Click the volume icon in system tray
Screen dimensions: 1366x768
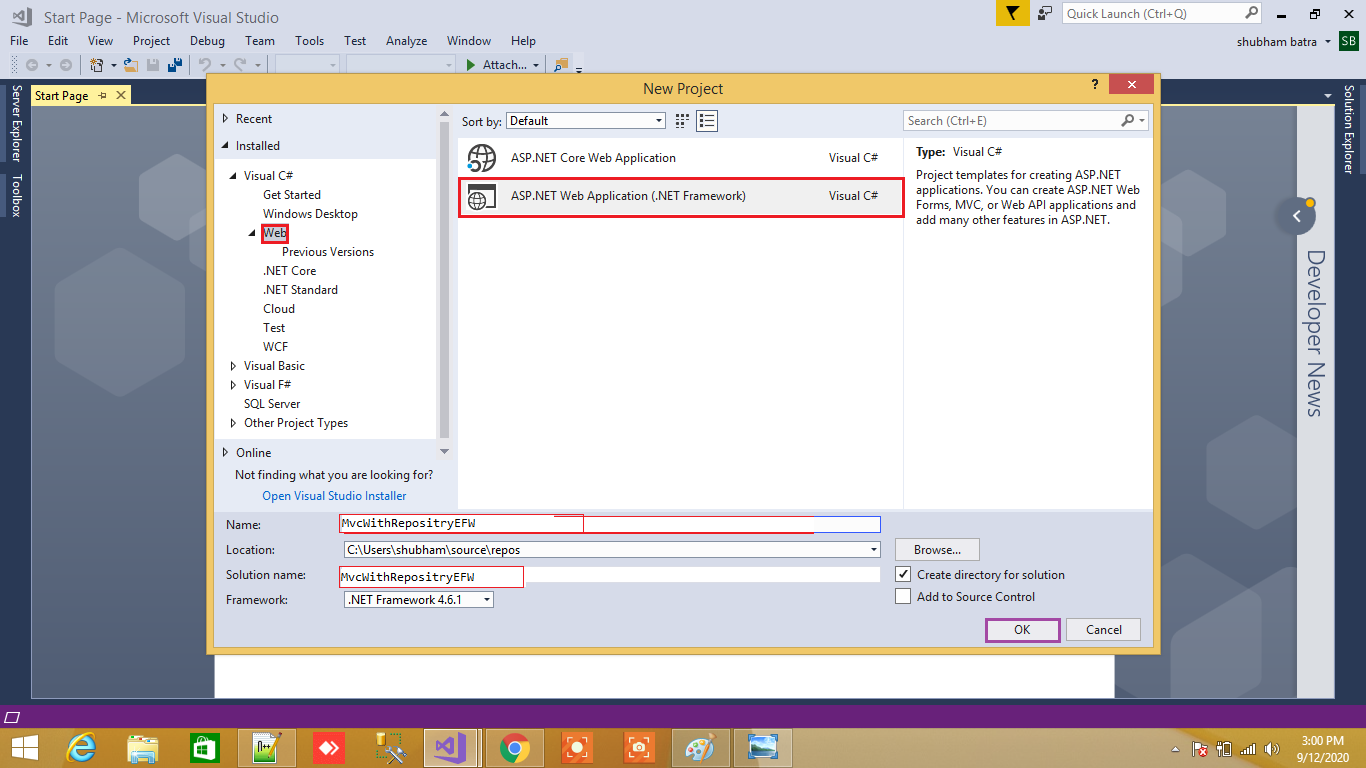coord(1272,749)
